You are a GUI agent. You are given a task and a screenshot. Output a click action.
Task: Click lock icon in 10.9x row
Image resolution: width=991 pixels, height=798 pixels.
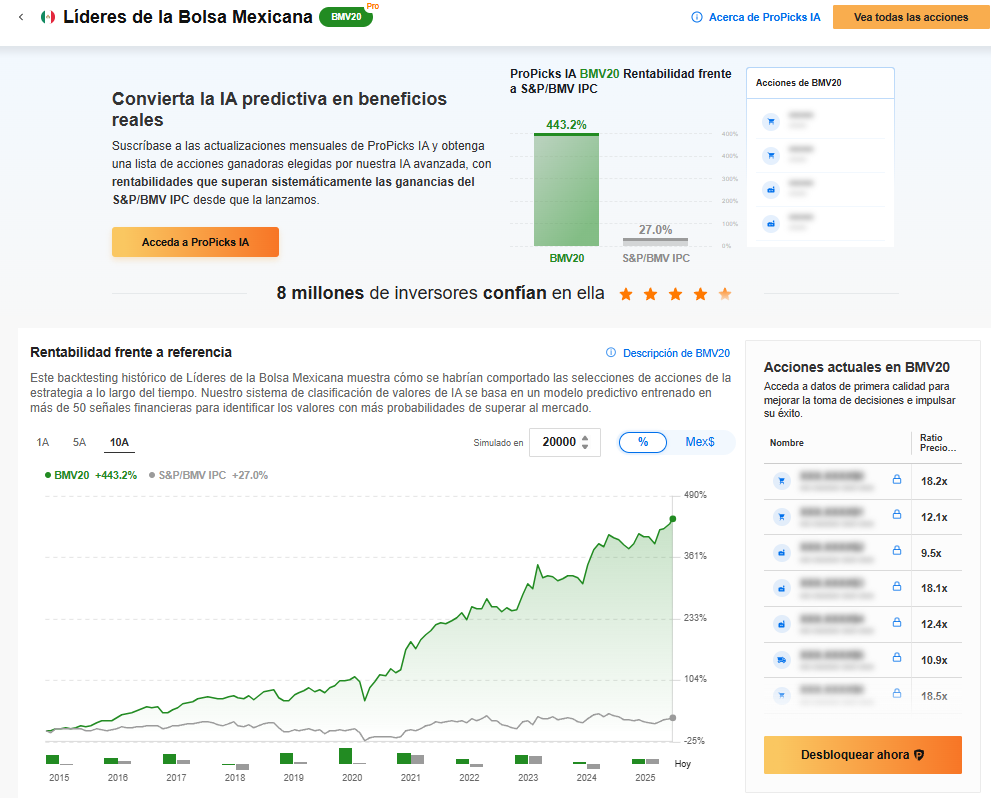(896, 658)
